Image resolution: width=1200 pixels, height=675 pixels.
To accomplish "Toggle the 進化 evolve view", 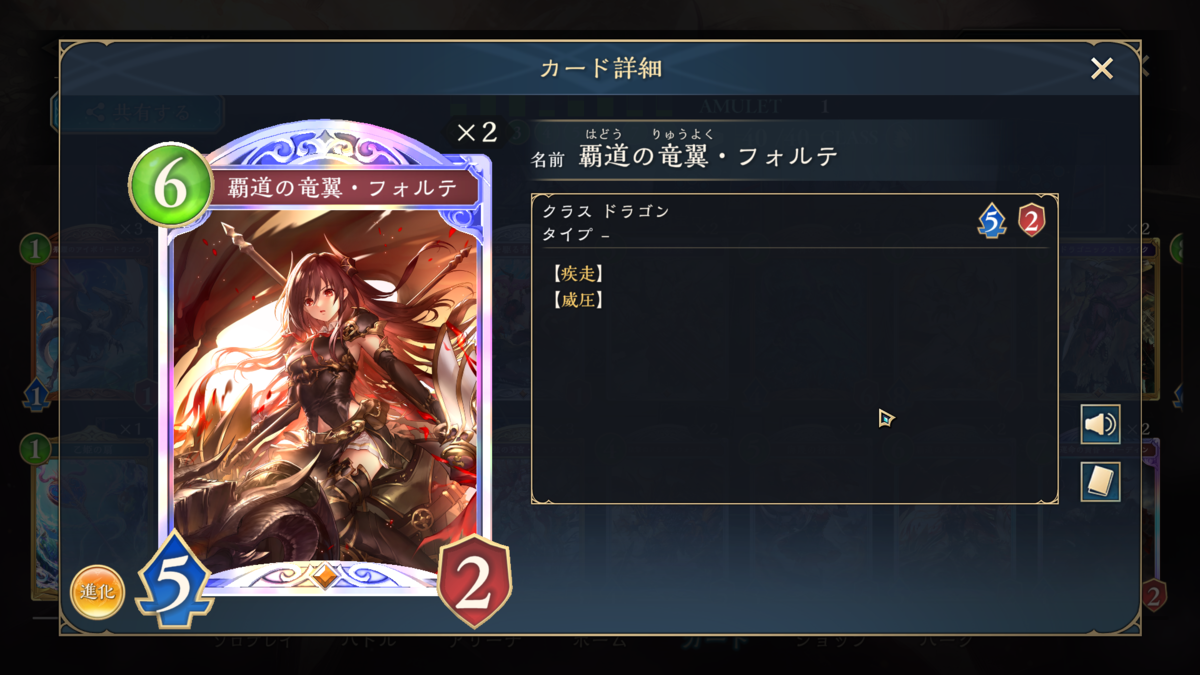I will [x=97, y=591].
